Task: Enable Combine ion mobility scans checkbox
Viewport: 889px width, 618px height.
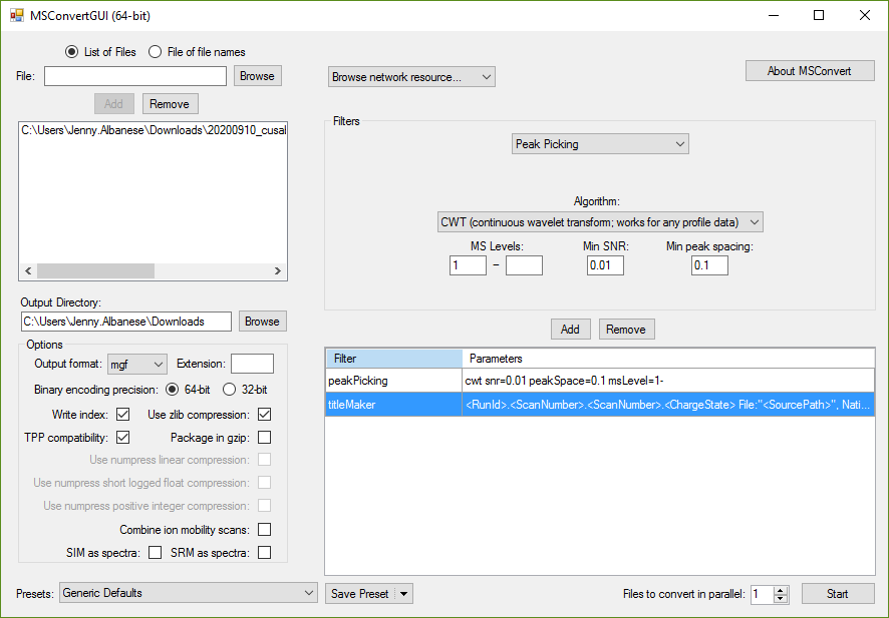Action: pos(264,530)
